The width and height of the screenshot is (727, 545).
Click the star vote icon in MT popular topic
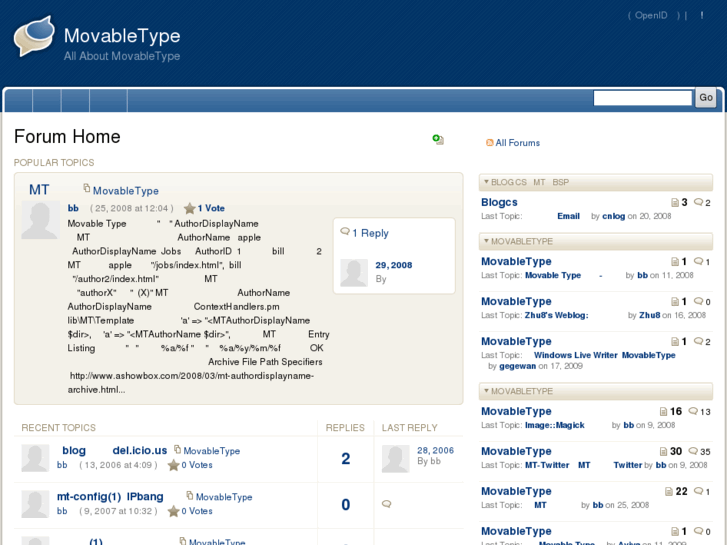(189, 208)
